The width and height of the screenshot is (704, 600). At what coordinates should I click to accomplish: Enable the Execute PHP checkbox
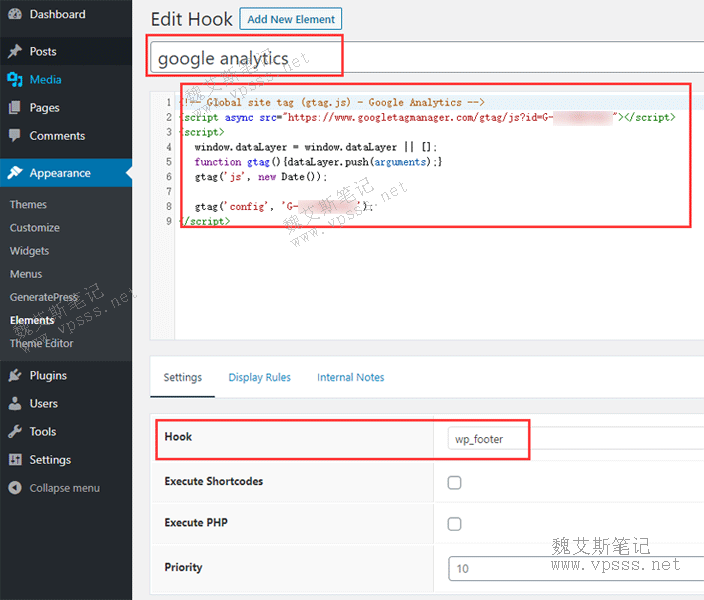[454, 524]
